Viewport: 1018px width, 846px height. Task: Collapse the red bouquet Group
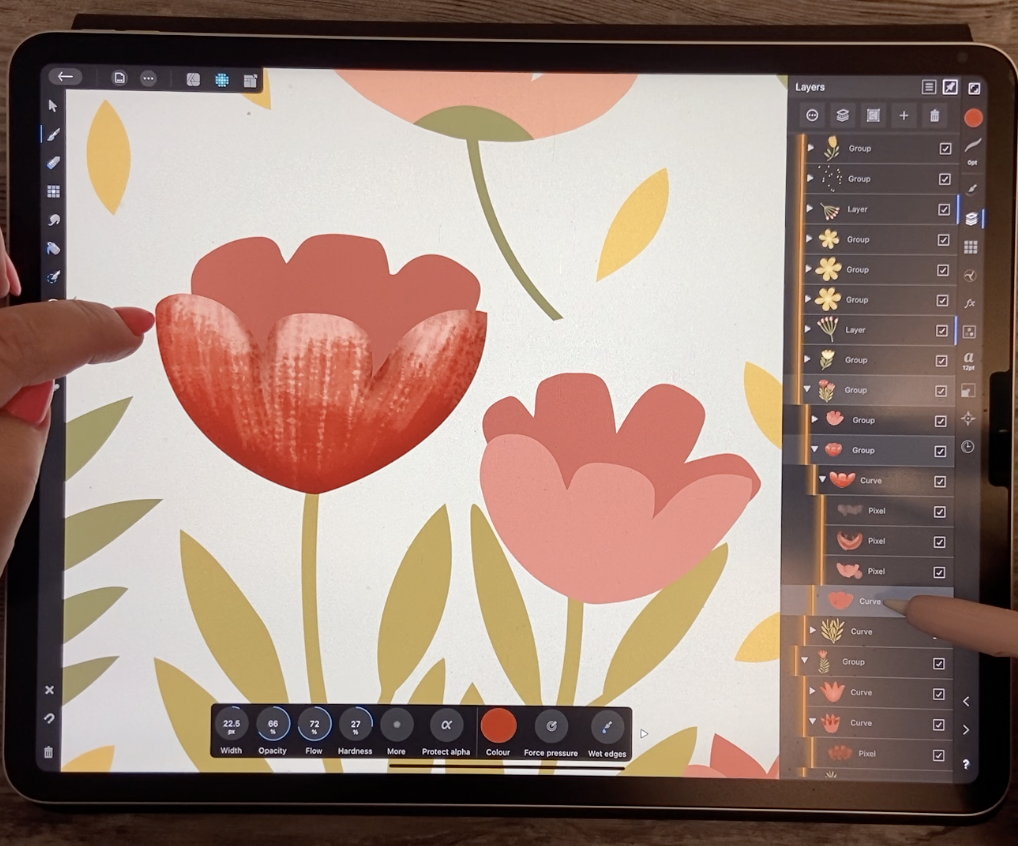tap(807, 389)
